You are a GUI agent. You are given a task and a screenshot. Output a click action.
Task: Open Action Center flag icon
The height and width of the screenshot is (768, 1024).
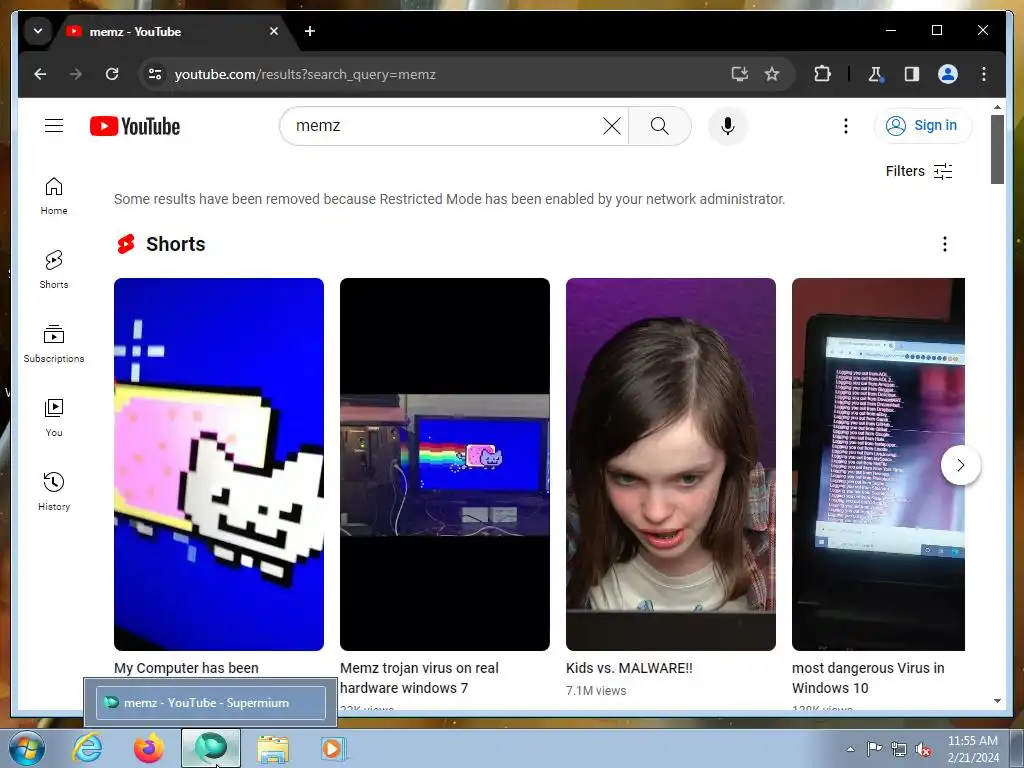[x=874, y=748]
